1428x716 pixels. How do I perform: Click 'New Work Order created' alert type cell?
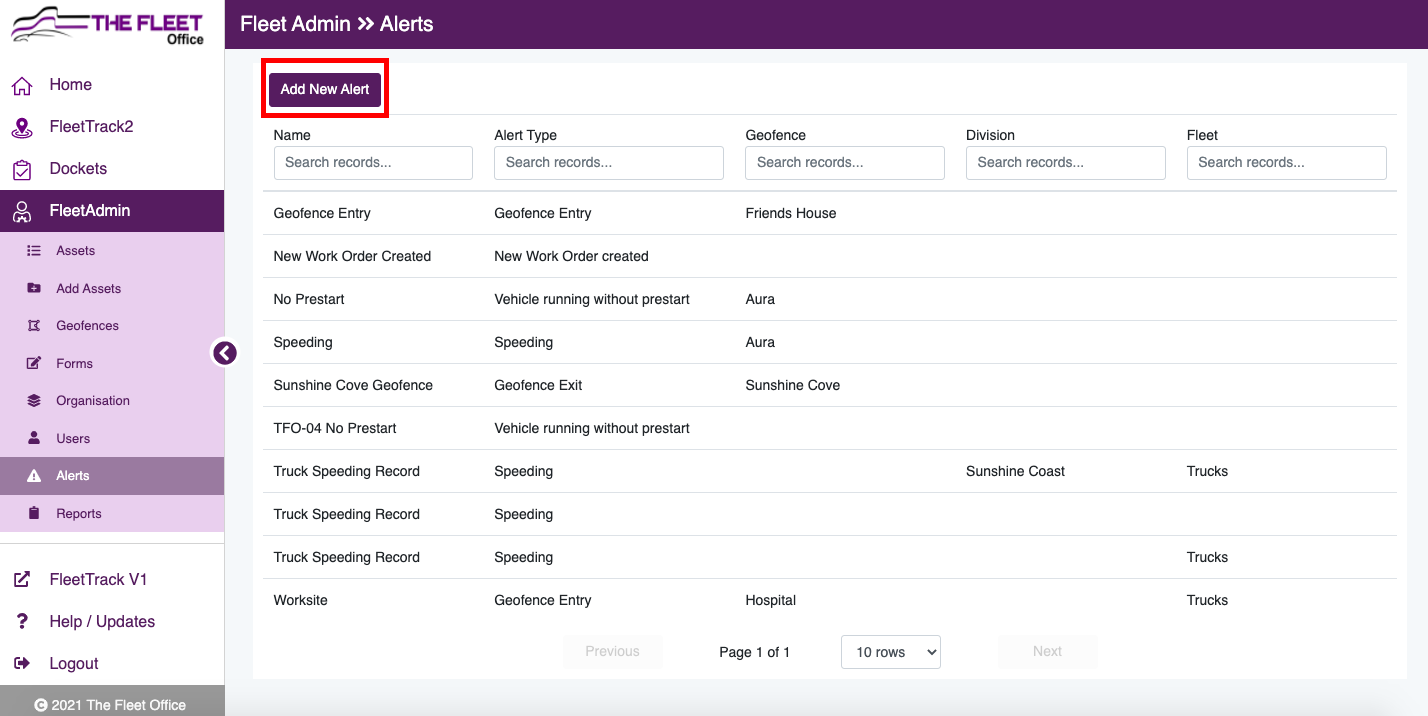point(571,256)
